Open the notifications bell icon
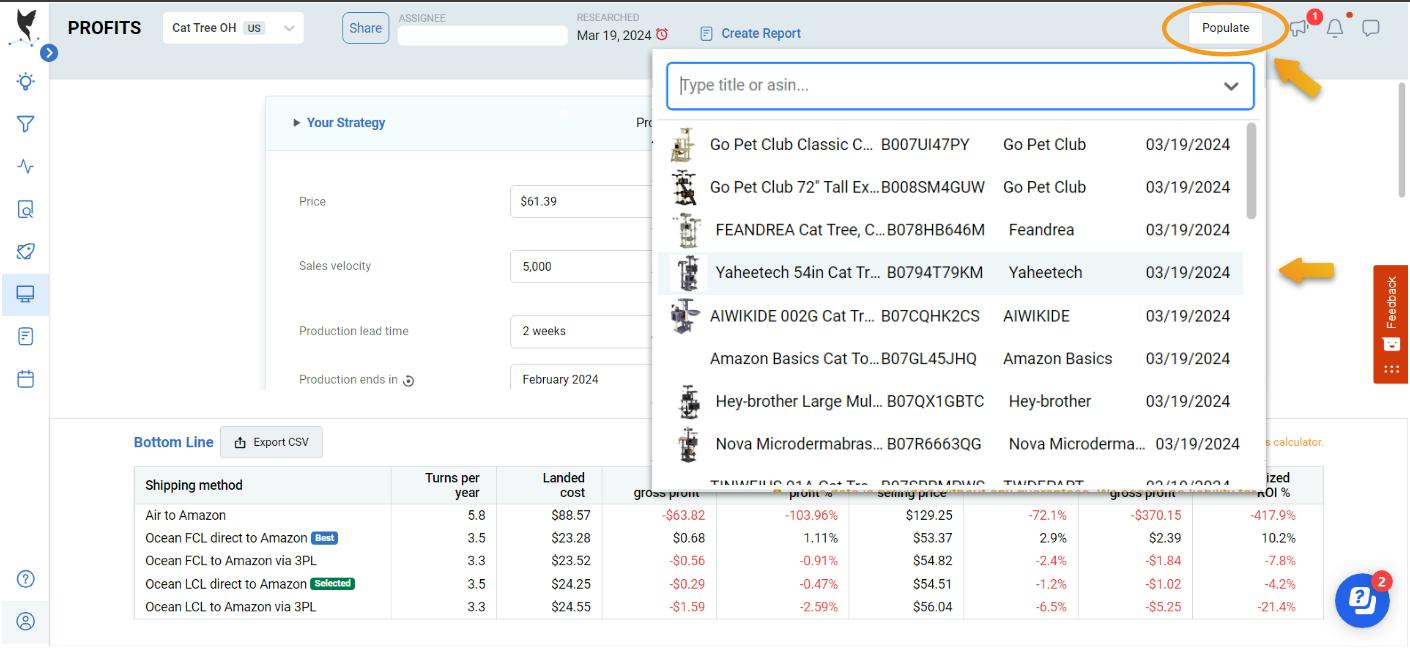Viewport: 1410px width, 650px height. coord(1335,28)
